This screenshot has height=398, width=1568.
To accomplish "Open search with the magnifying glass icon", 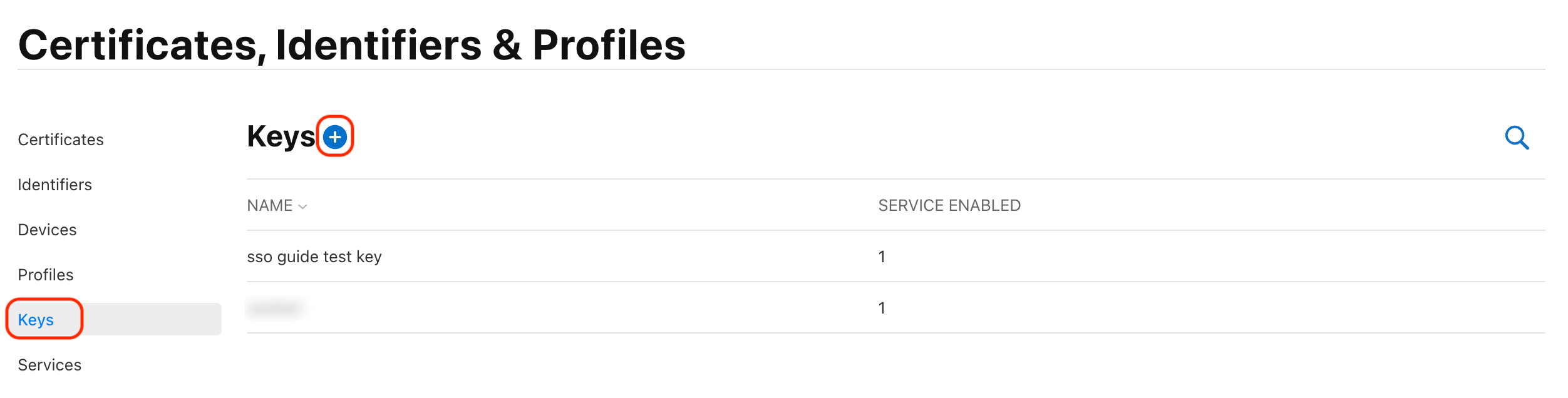I will click(x=1517, y=138).
